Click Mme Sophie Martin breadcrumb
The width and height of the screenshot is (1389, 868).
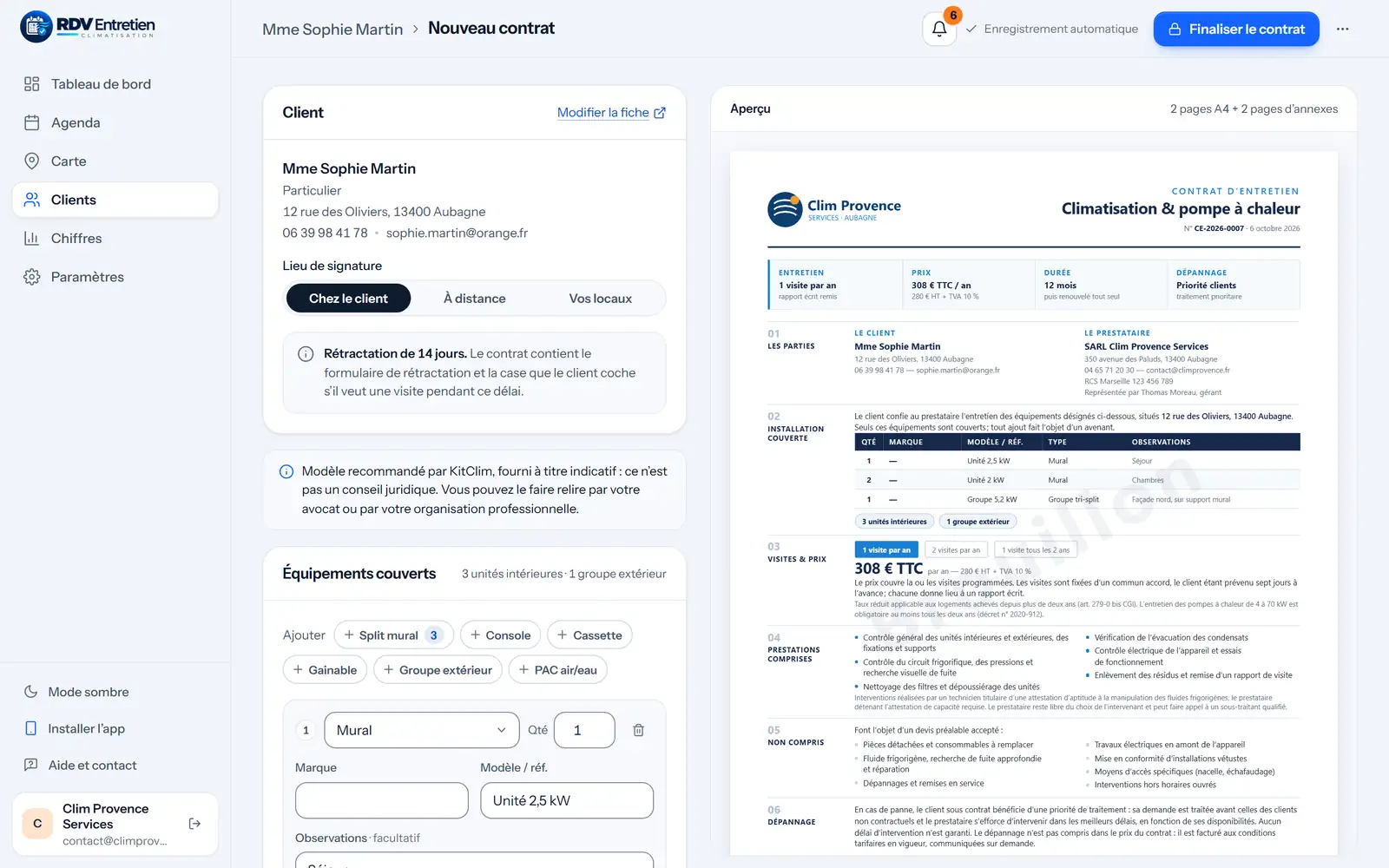pos(332,30)
